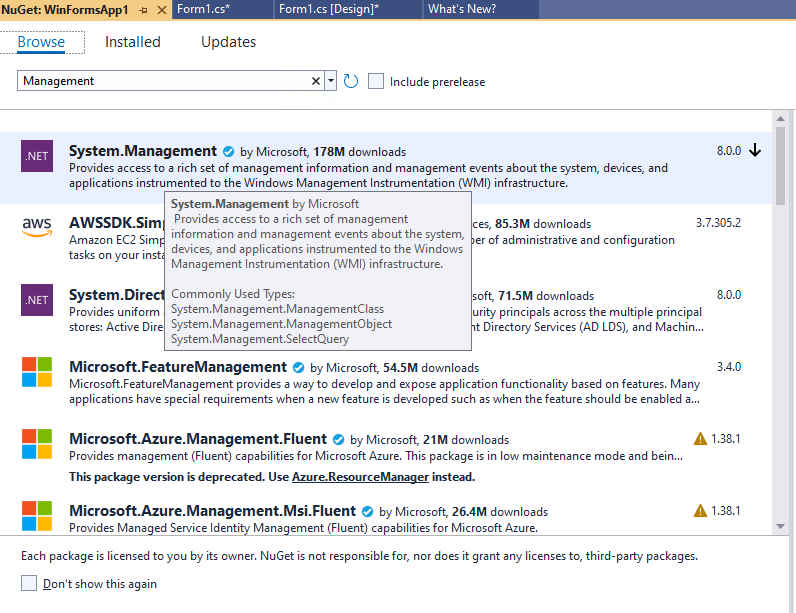The height and width of the screenshot is (613, 796).
Task: Open the search box dropdown arrow
Action: pos(330,81)
